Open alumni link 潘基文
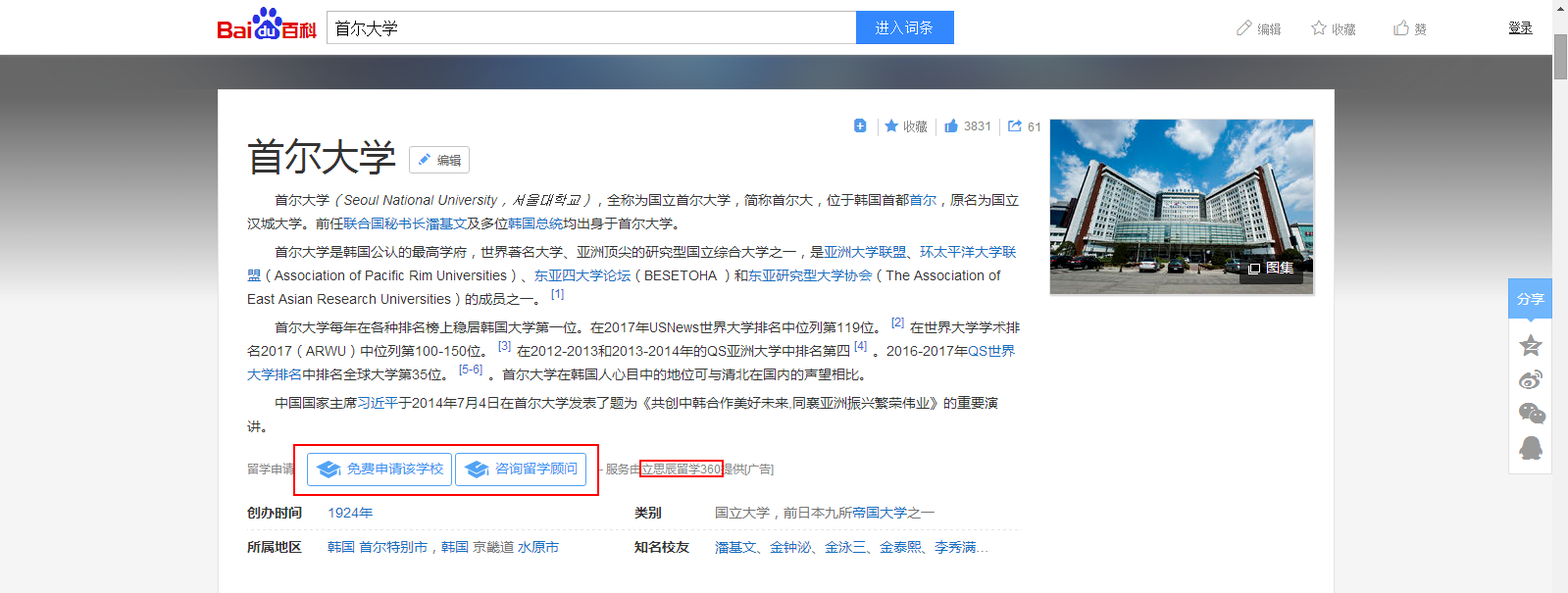1568x593 pixels. tap(734, 547)
